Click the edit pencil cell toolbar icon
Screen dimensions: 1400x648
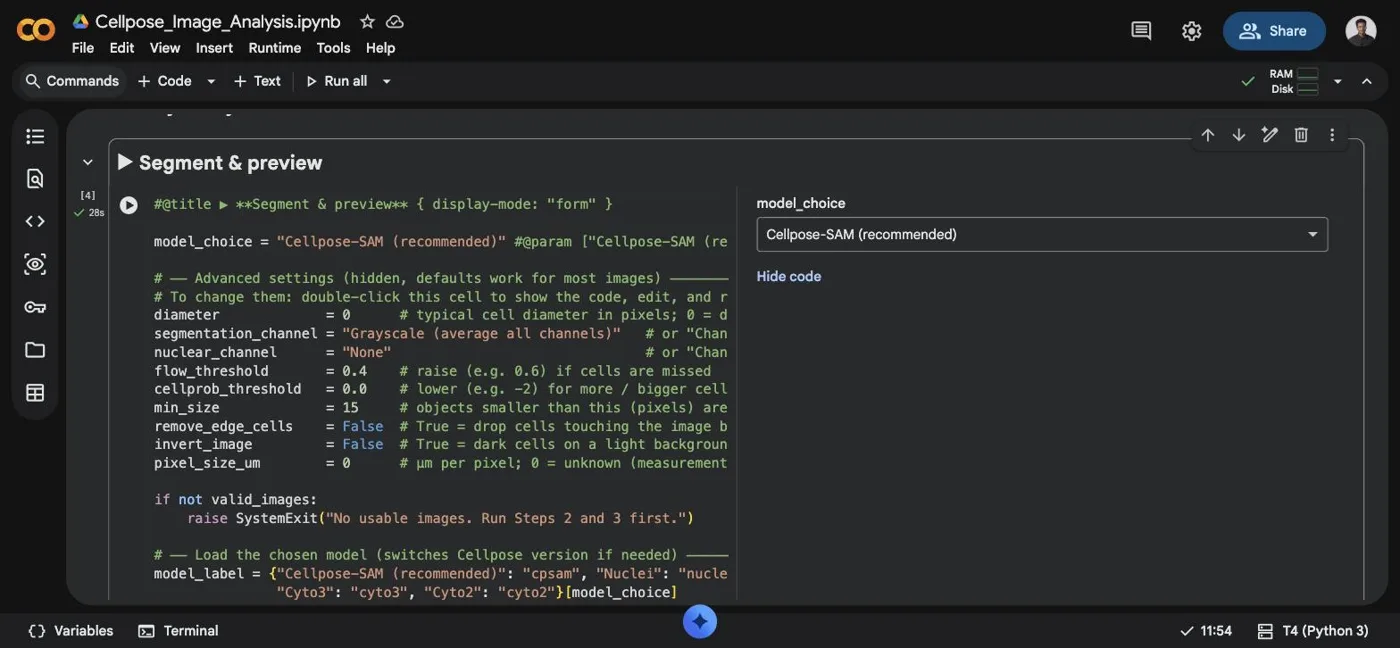click(1270, 135)
